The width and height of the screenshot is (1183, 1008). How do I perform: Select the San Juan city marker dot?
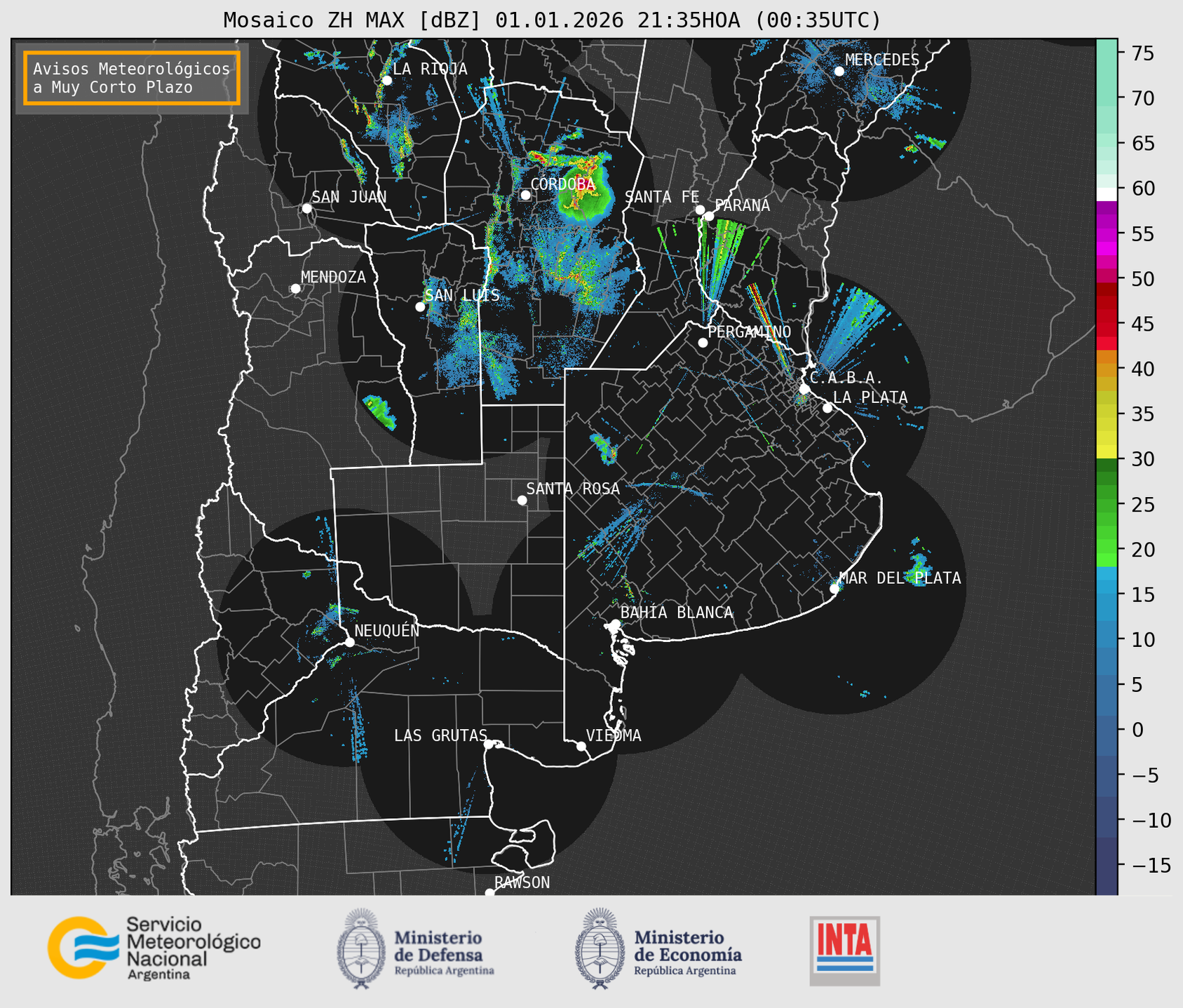pos(306,208)
